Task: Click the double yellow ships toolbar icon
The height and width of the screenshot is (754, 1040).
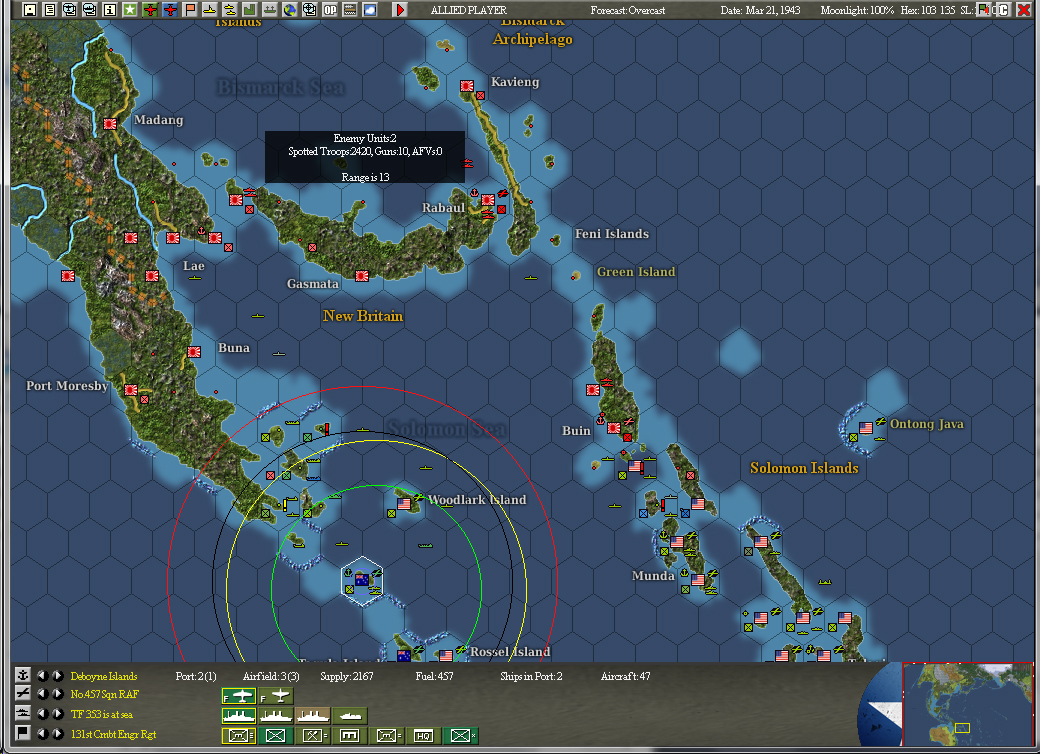Action: point(229,9)
